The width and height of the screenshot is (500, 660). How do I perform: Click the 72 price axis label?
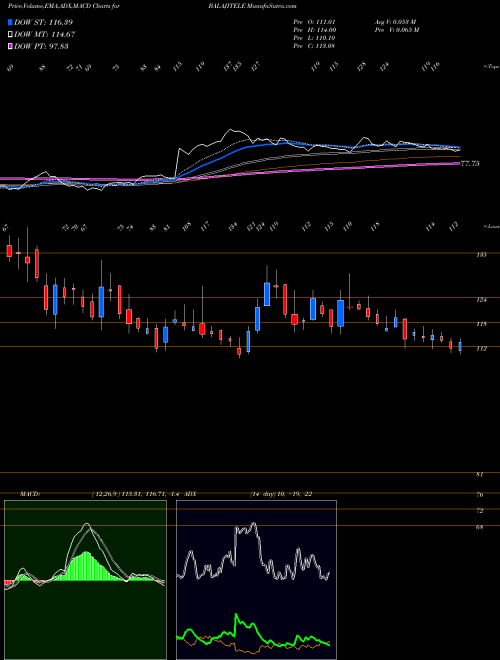point(479,511)
